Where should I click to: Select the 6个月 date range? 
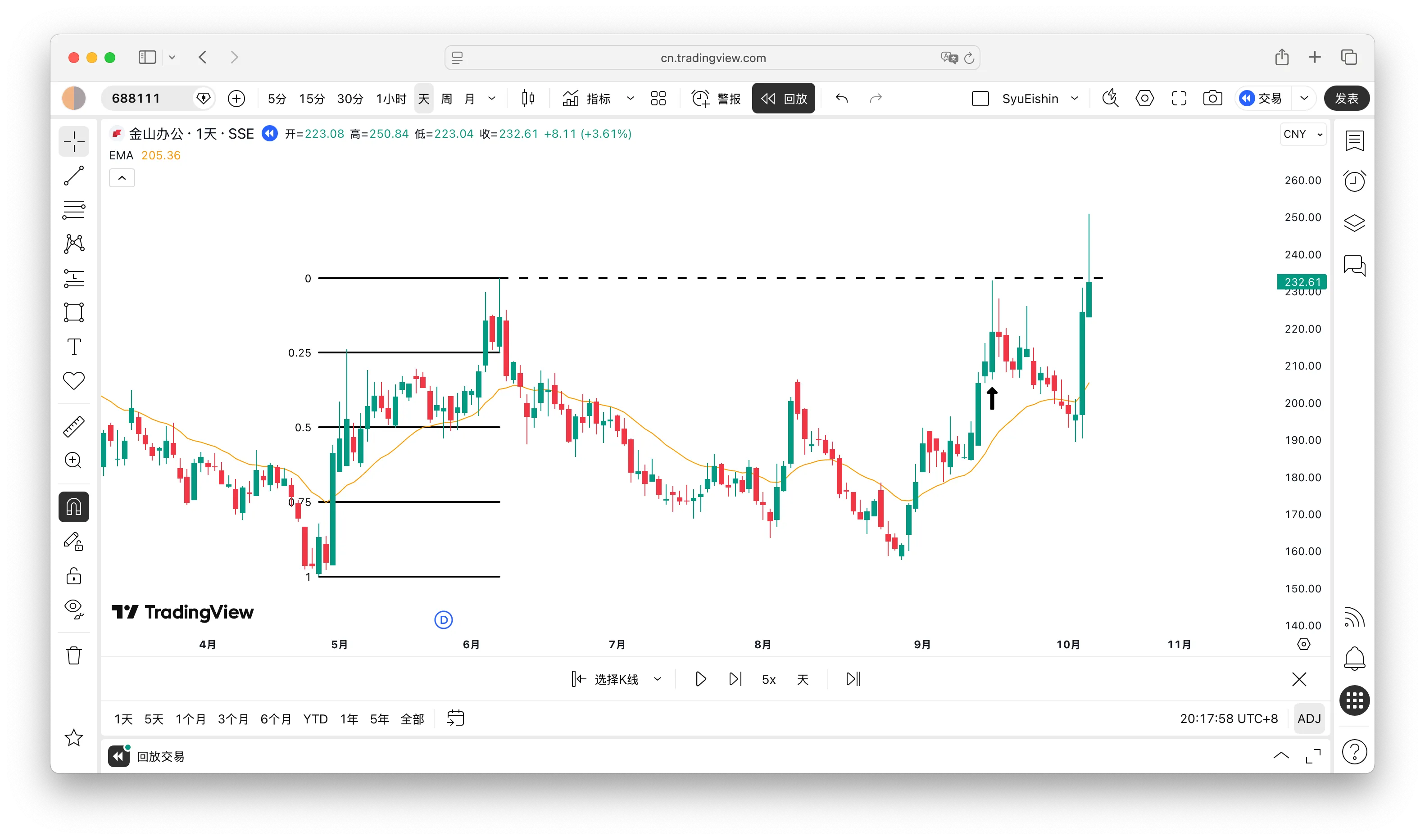(x=275, y=719)
